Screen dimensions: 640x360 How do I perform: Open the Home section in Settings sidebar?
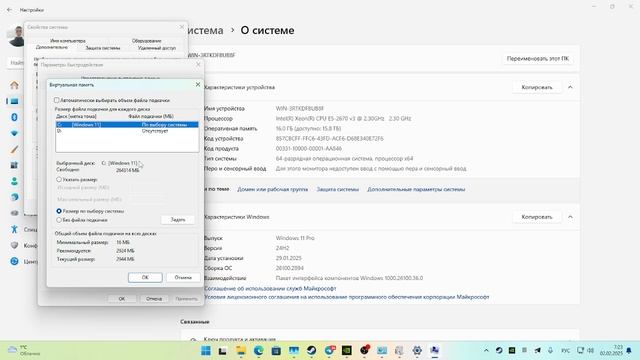point(14,85)
